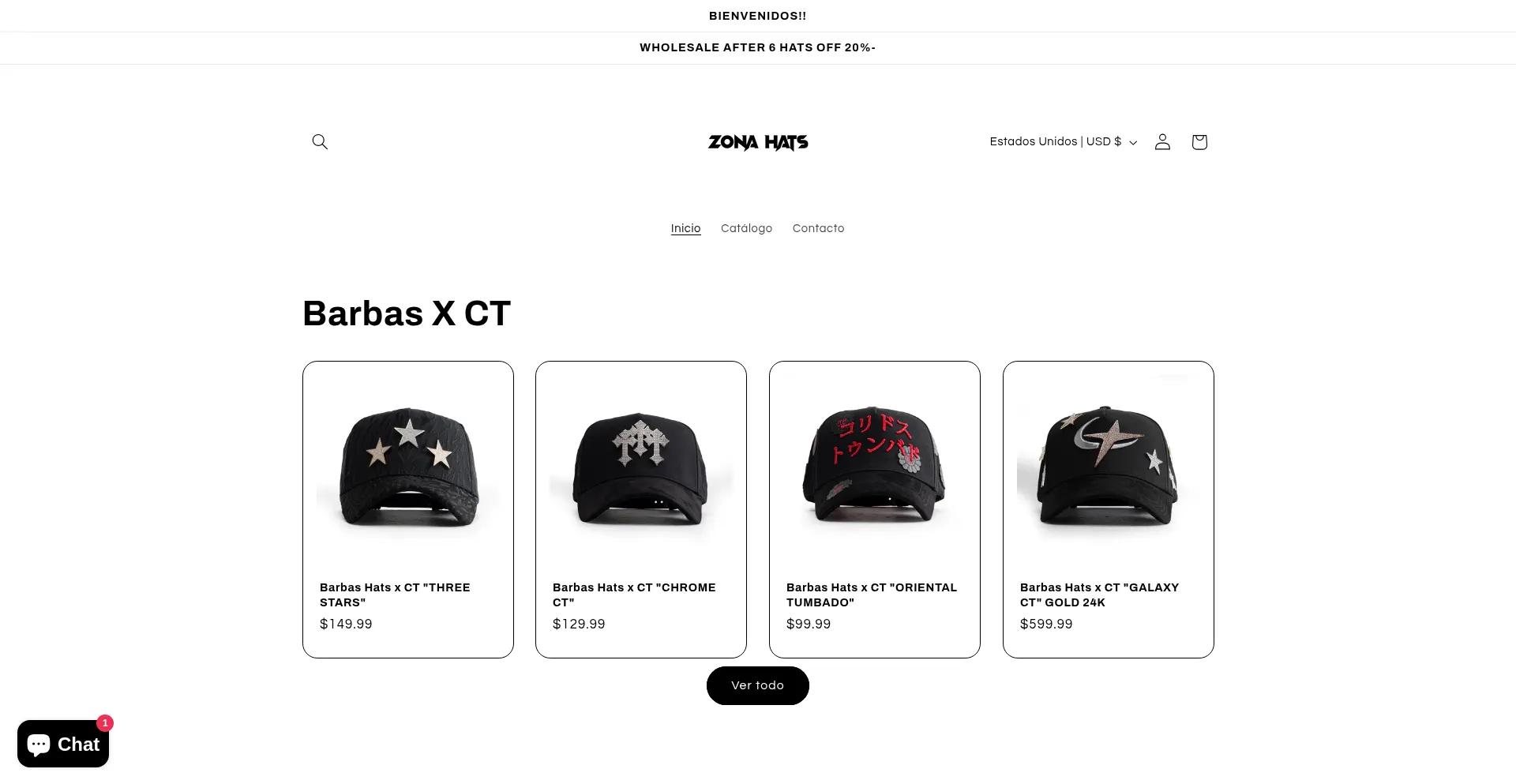Screen dimensions: 1516x784
Task: Open the Oriental Tumbado hat title link
Action: [872, 595]
